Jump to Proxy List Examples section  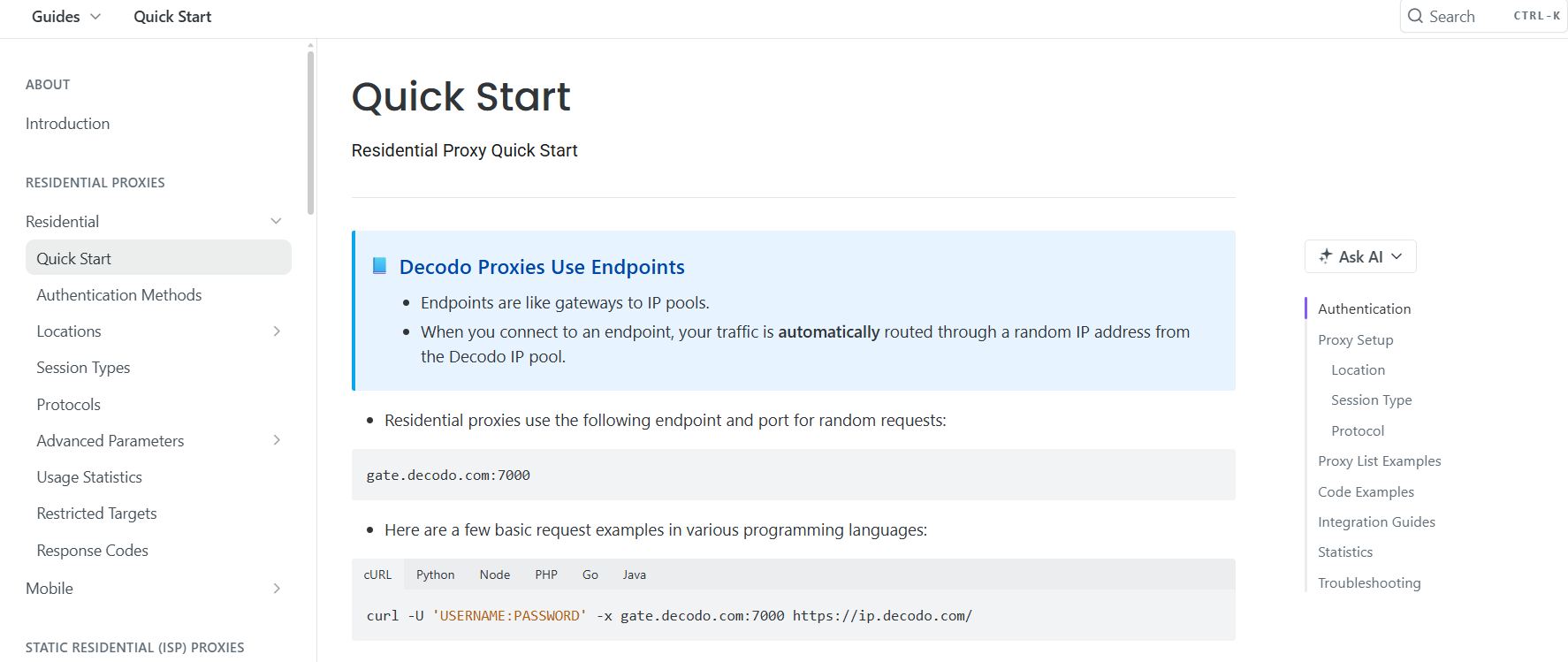coord(1380,461)
